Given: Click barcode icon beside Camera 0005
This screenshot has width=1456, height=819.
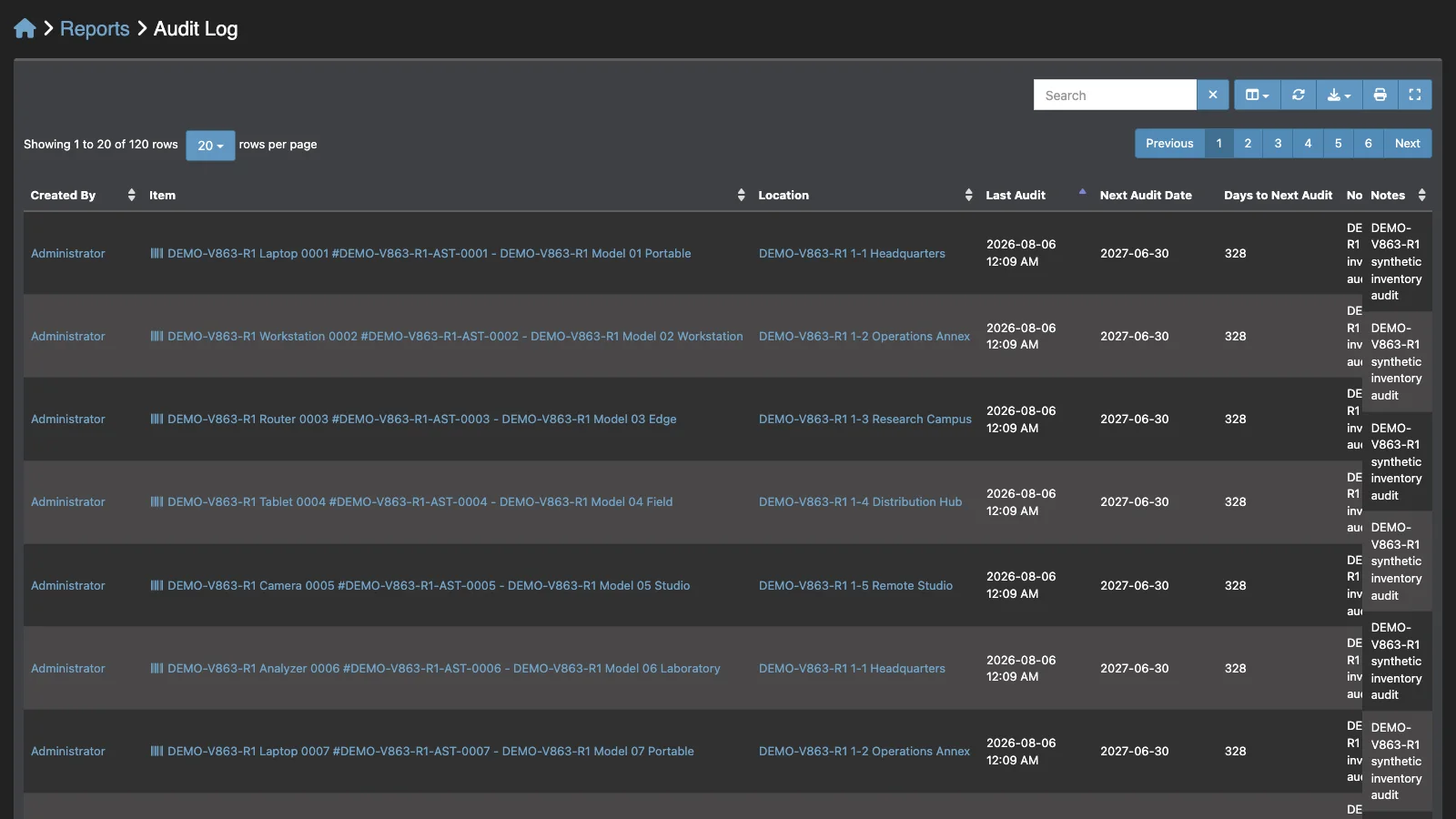Looking at the screenshot, I should (x=157, y=585).
